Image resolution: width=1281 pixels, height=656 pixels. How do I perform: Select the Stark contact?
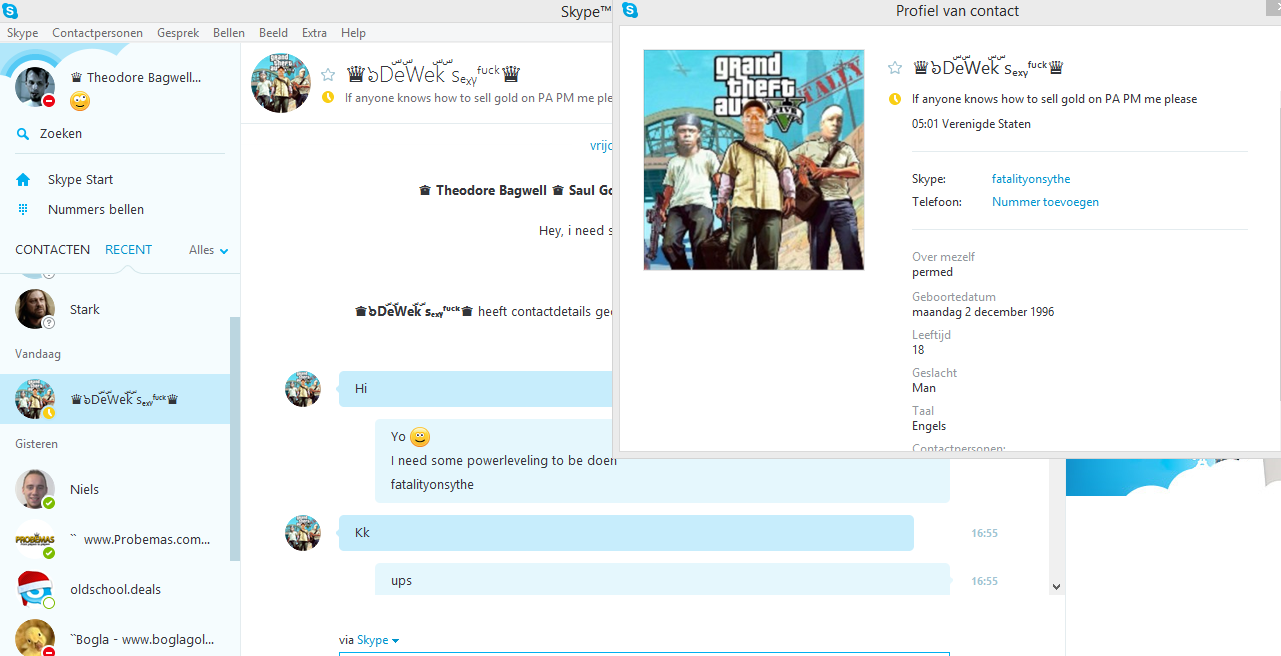(x=115, y=310)
